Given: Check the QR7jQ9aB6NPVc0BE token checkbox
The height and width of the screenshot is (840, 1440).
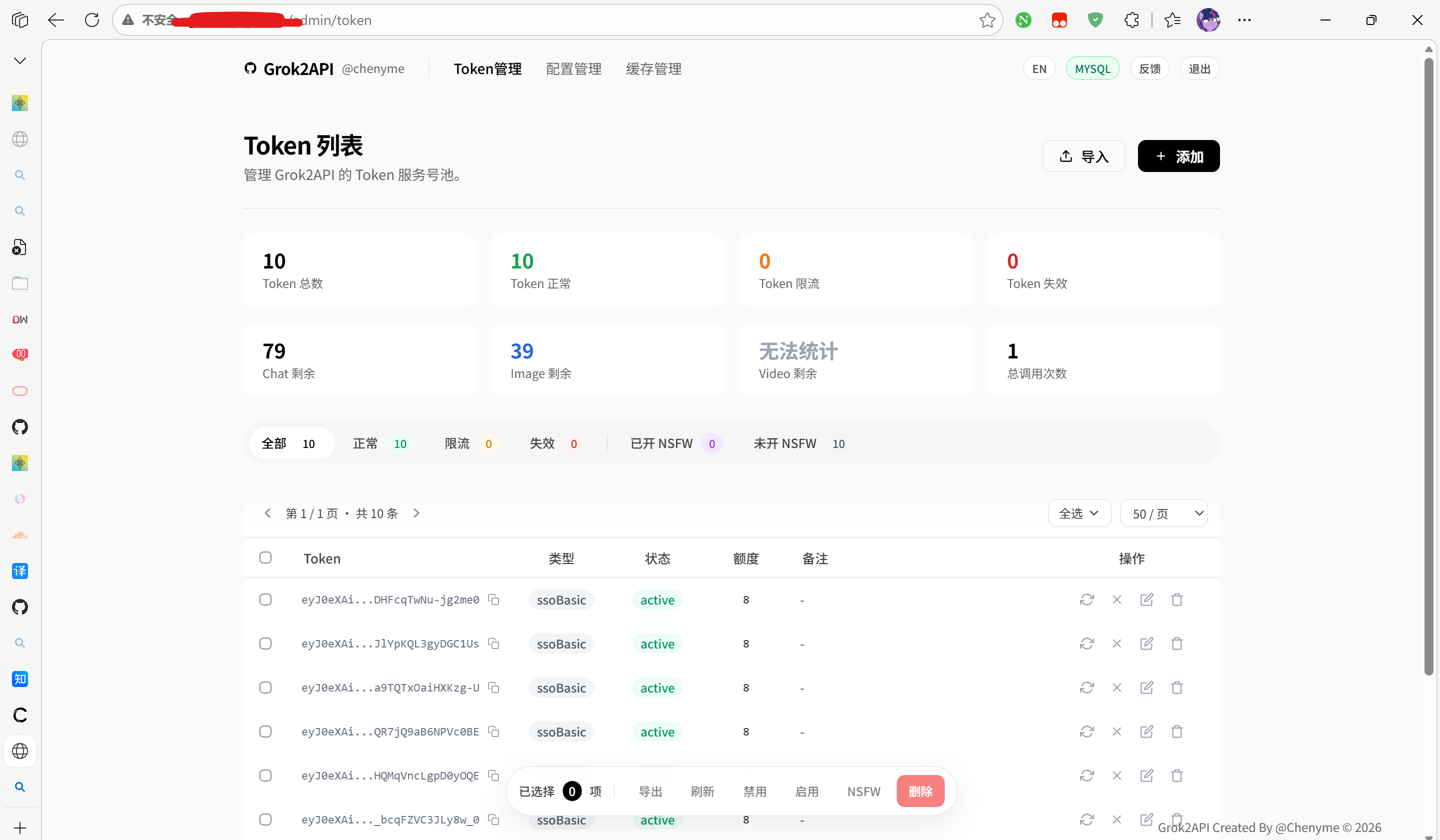Looking at the screenshot, I should click(x=265, y=731).
